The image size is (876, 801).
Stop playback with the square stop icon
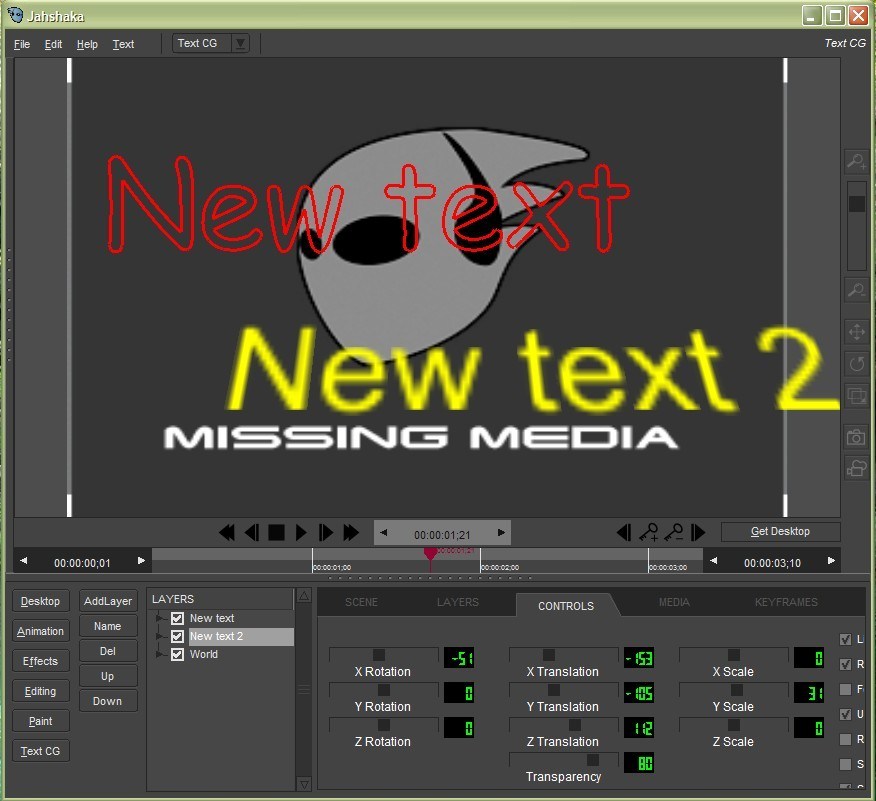tap(277, 532)
